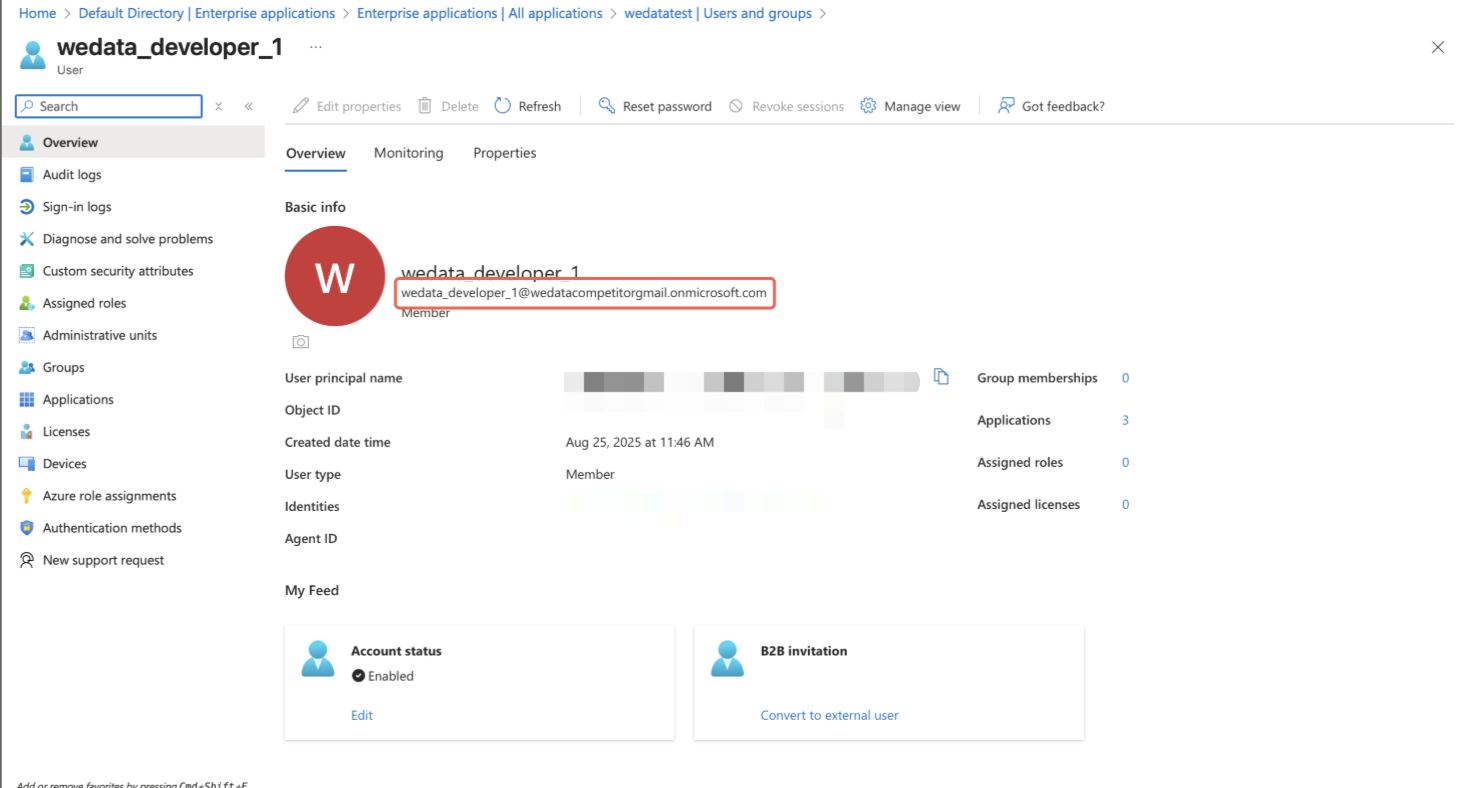Viewport: 1460px width, 788px height.
Task: Click the Azure role assignments key icon
Action: pyautogui.click(x=27, y=496)
